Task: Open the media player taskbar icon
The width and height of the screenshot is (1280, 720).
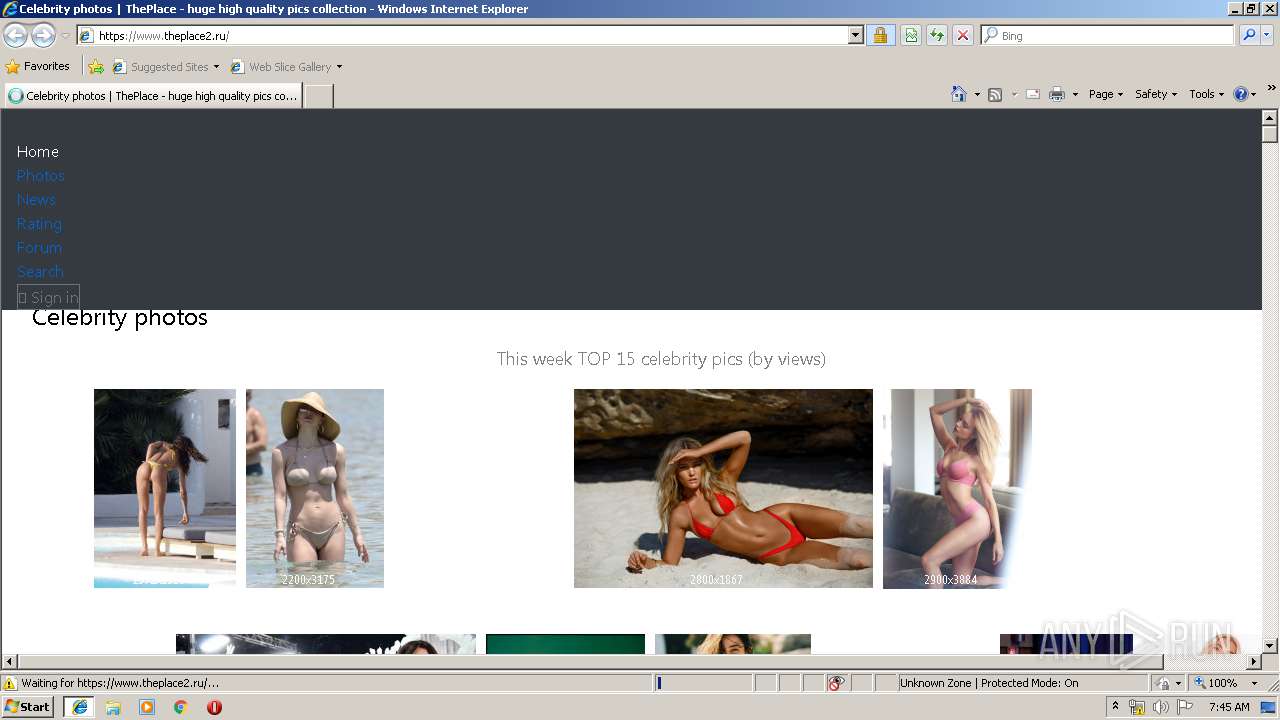Action: (x=147, y=707)
